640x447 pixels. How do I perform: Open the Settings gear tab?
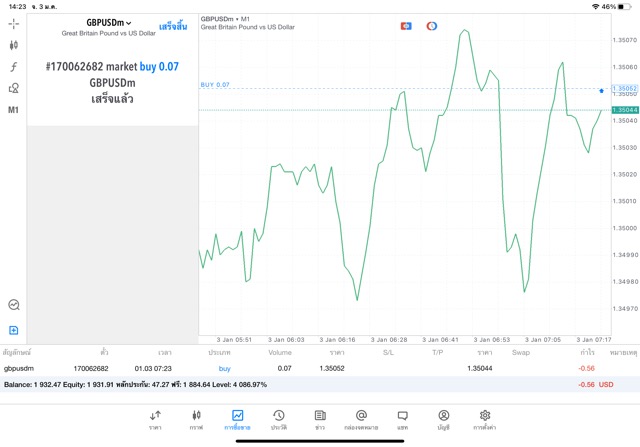click(x=485, y=419)
